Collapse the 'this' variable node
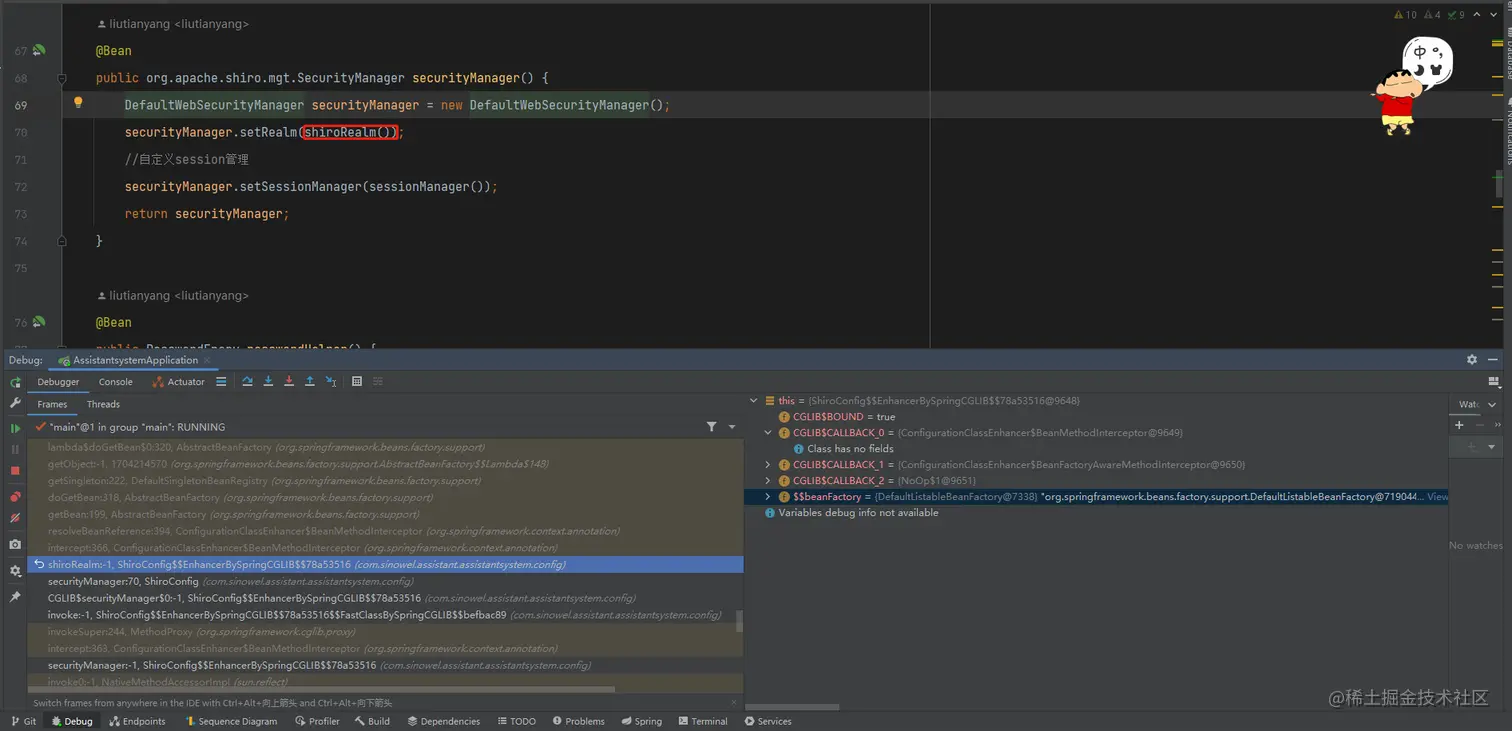The width and height of the screenshot is (1512, 731). click(x=754, y=400)
